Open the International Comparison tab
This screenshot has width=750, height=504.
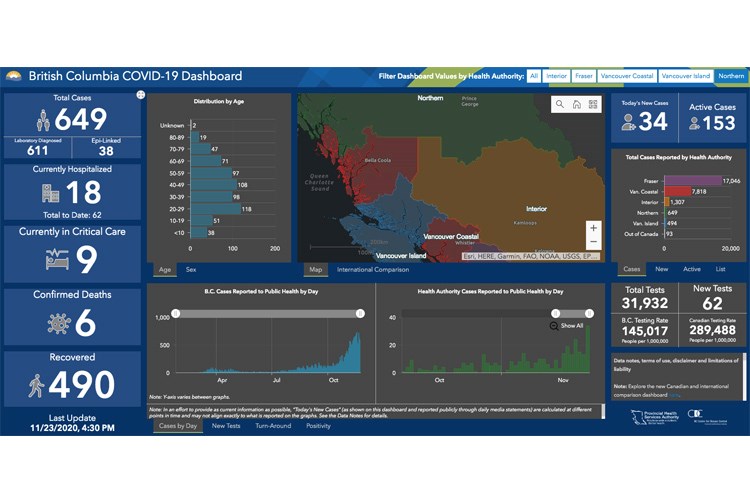tap(373, 270)
